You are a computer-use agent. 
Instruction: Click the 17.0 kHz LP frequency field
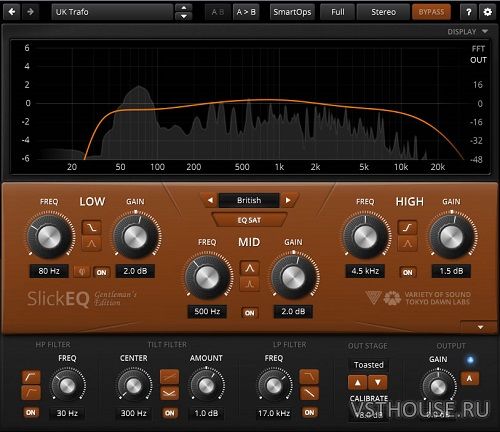tap(274, 413)
